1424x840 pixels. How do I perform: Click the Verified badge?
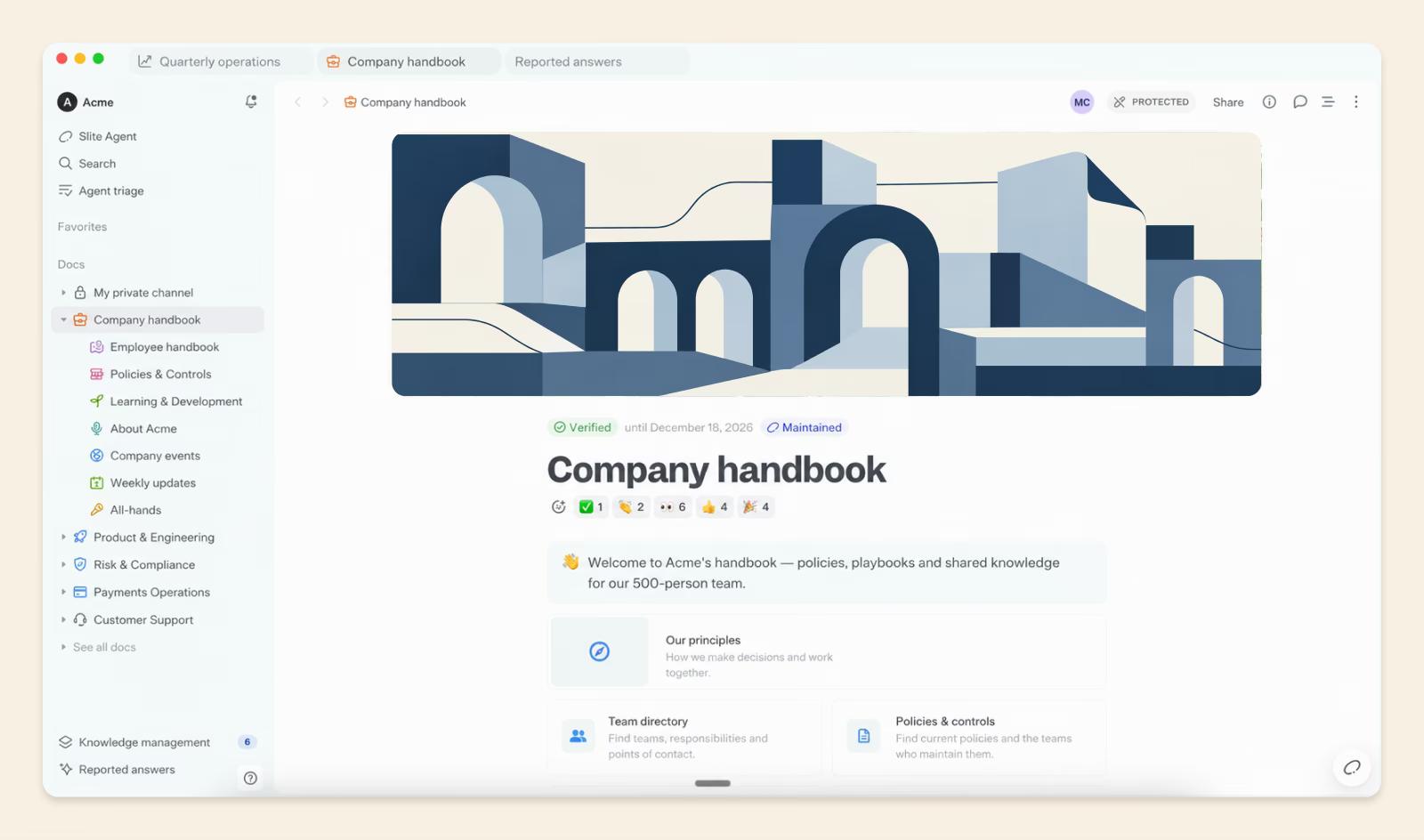click(582, 428)
